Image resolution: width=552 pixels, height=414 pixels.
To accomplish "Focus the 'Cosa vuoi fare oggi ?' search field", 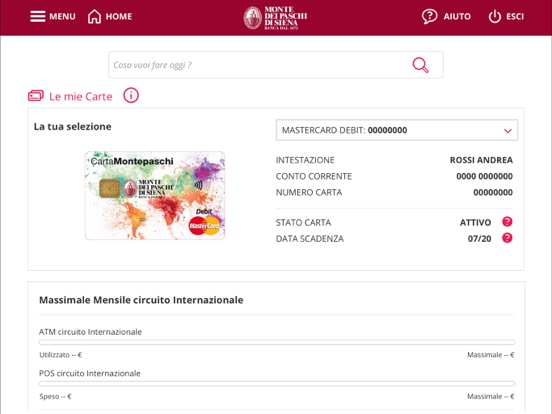I will pos(276,65).
